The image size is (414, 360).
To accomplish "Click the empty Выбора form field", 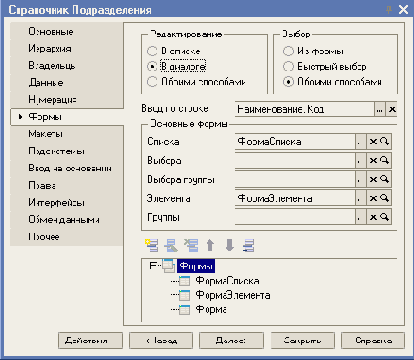I will [295, 161].
